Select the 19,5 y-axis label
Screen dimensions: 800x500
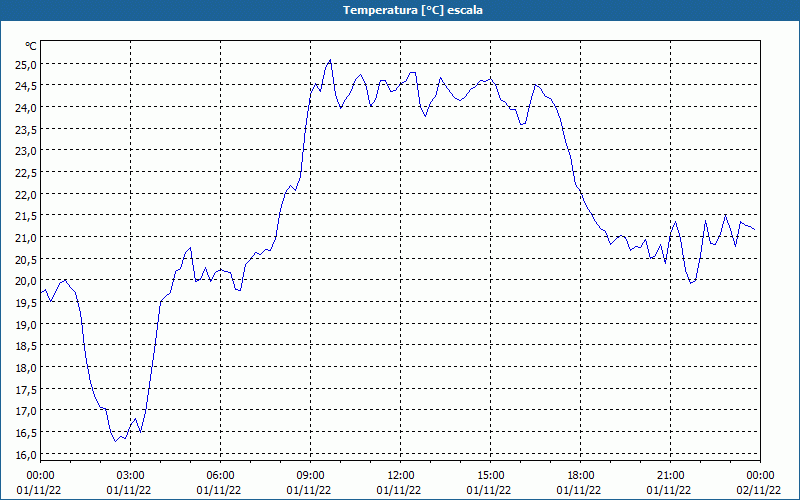pos(27,303)
